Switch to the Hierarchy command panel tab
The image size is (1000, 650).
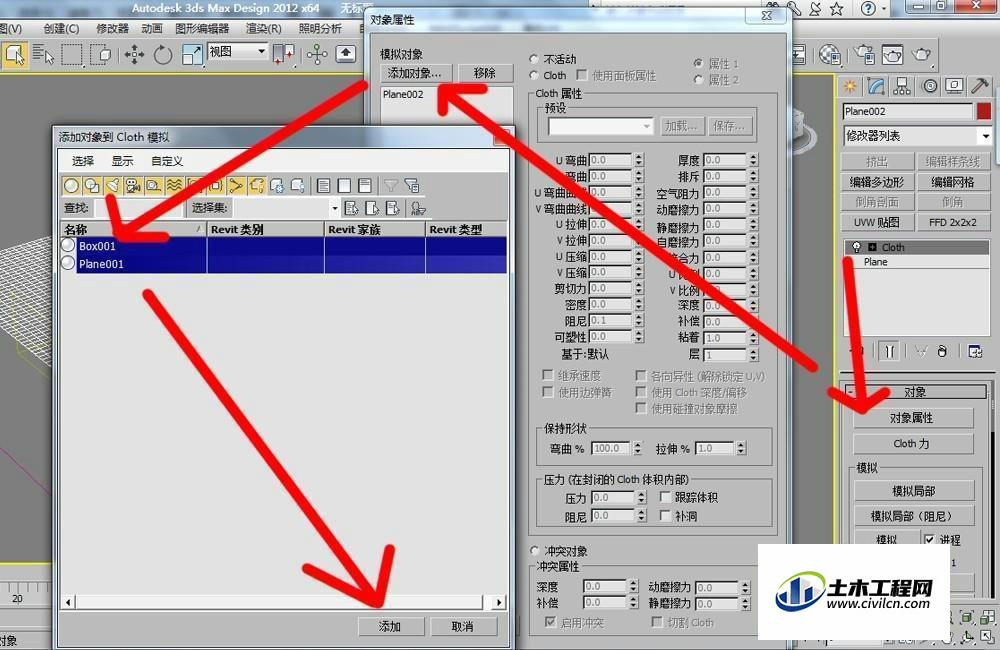tap(902, 87)
